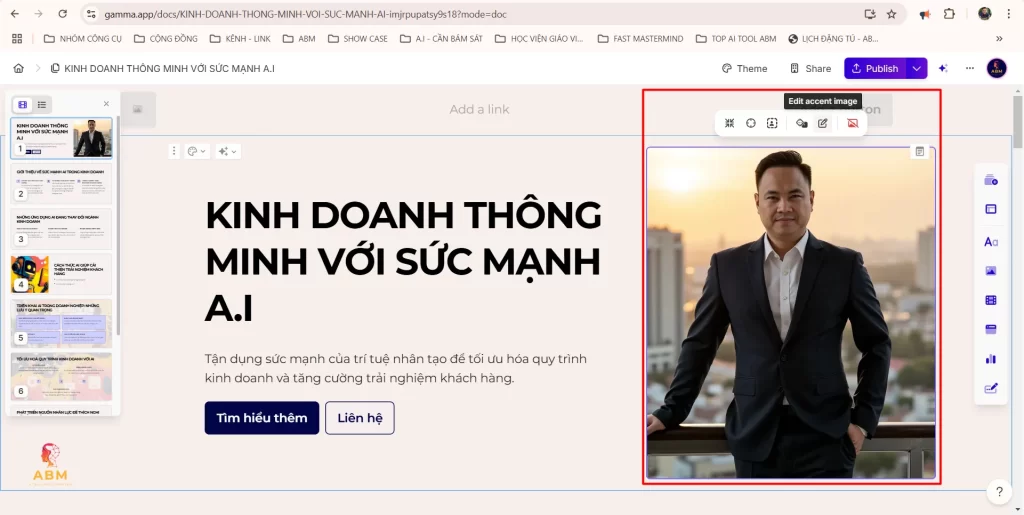Switch to list outline view in slide panel

point(42,104)
